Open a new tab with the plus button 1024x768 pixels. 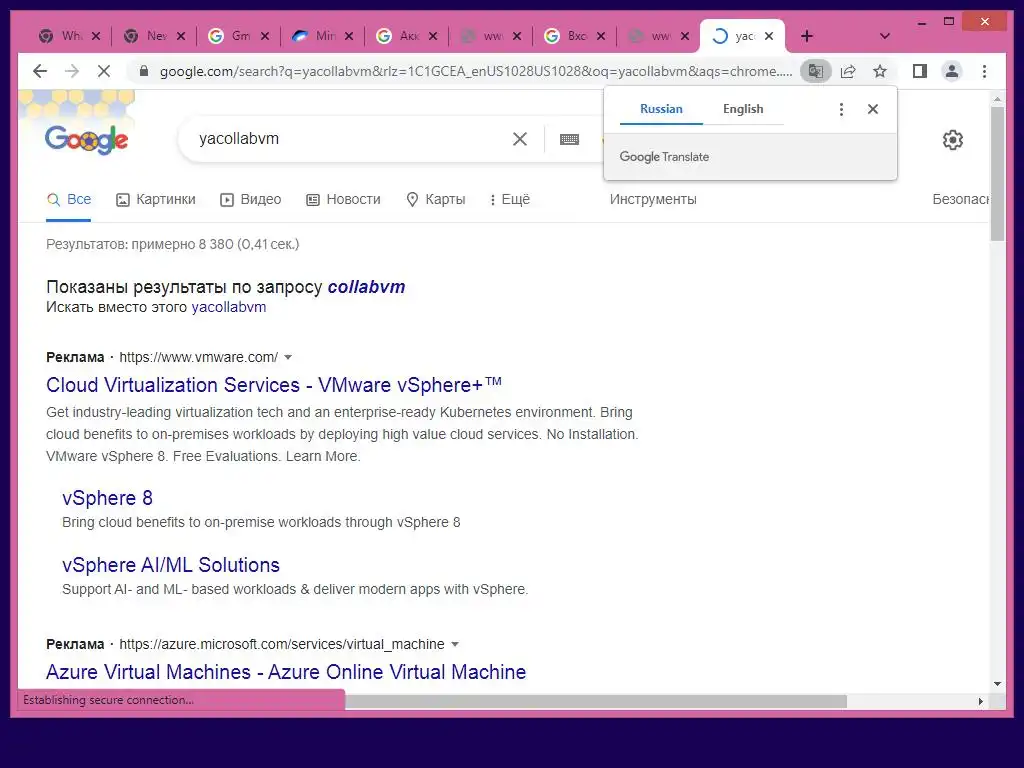[x=807, y=36]
